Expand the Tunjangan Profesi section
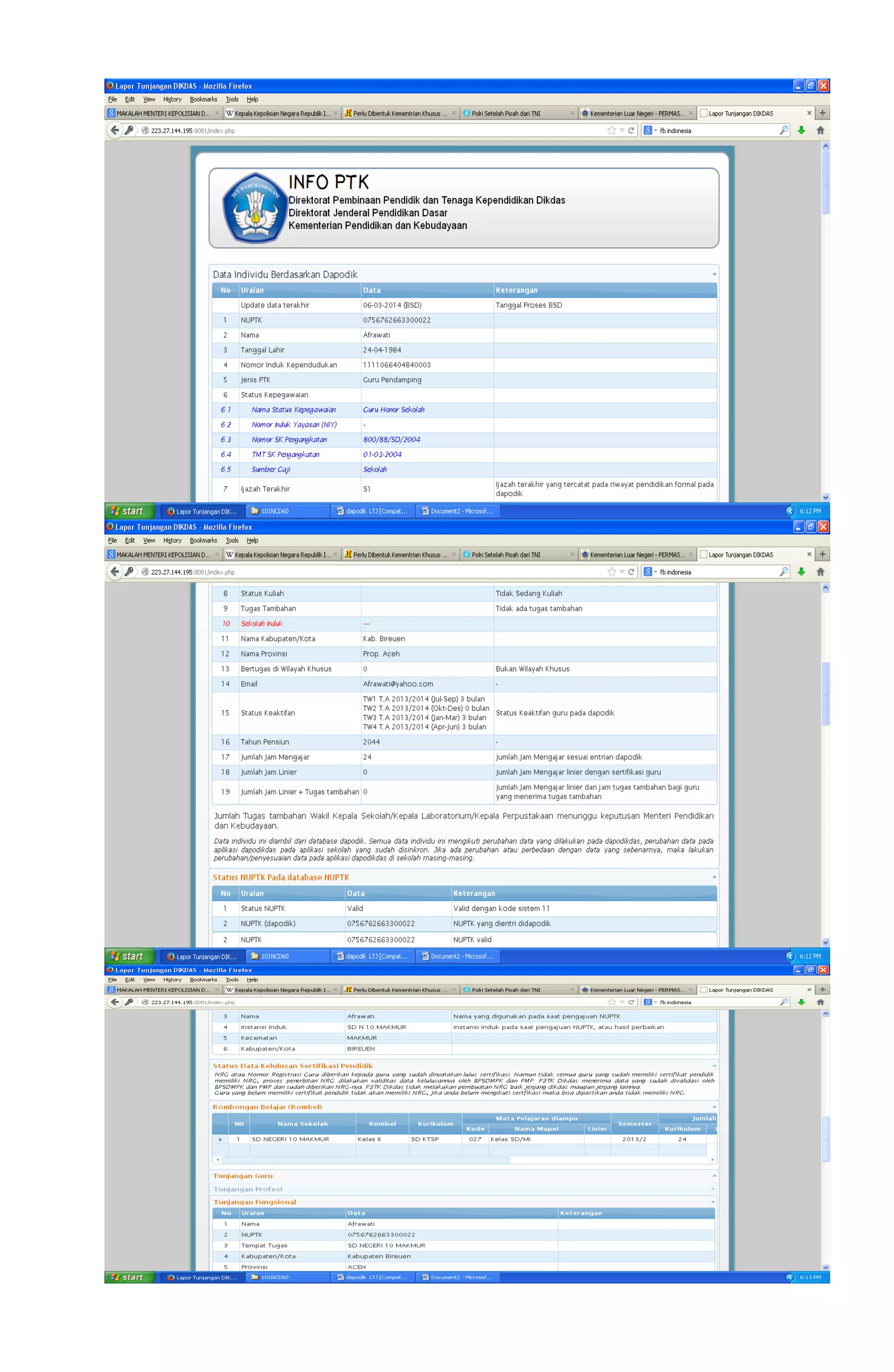 [x=713, y=1189]
